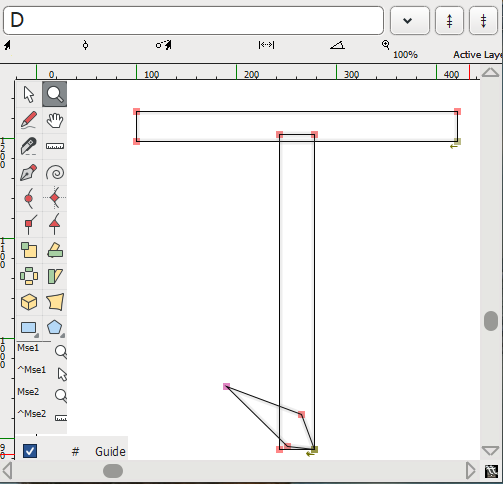Image resolution: width=503 pixels, height=484 pixels.
Task: Select the 3D Rotate cube tool
Action: pyautogui.click(x=29, y=302)
